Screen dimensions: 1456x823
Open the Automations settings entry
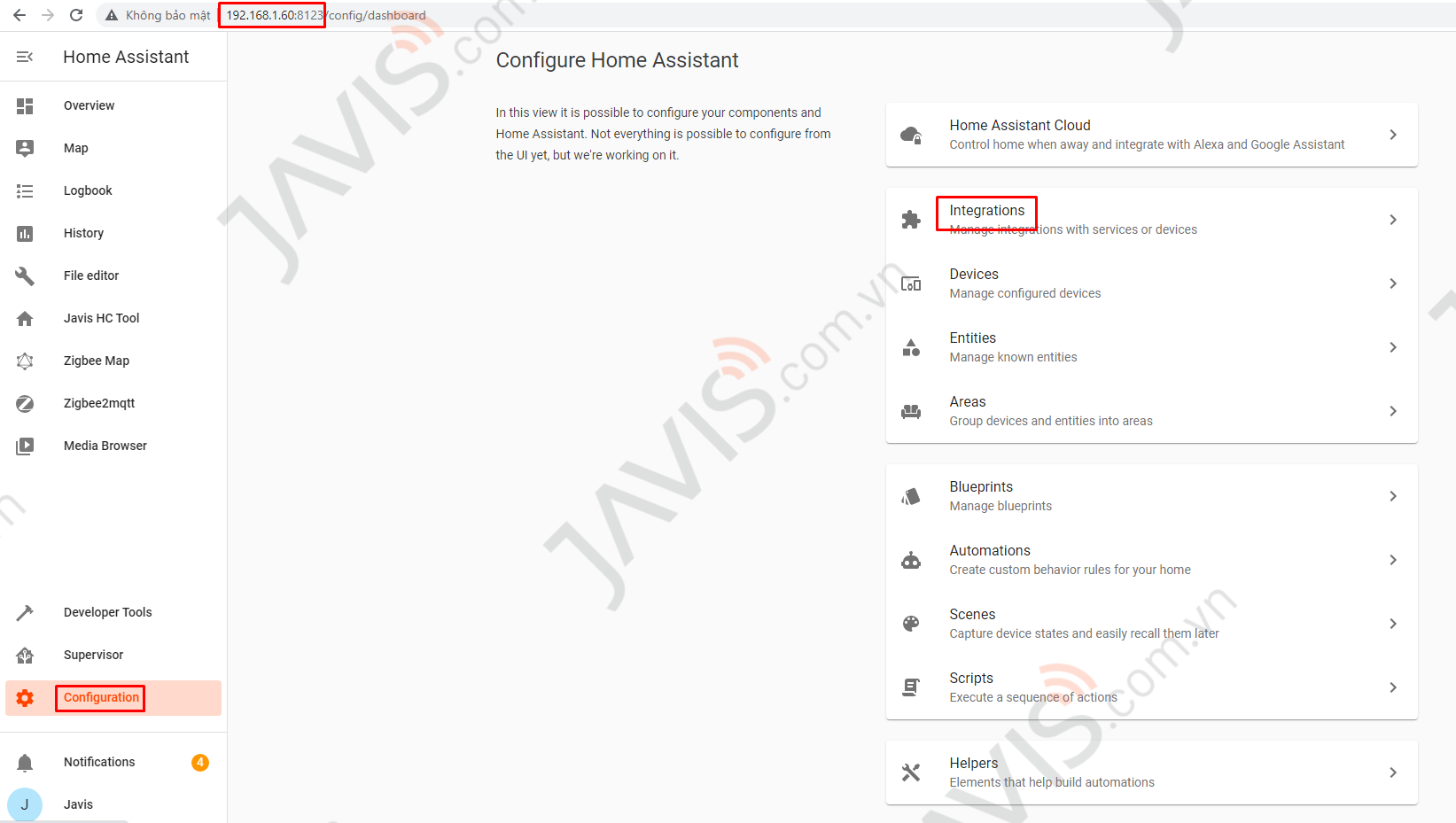[1152, 560]
